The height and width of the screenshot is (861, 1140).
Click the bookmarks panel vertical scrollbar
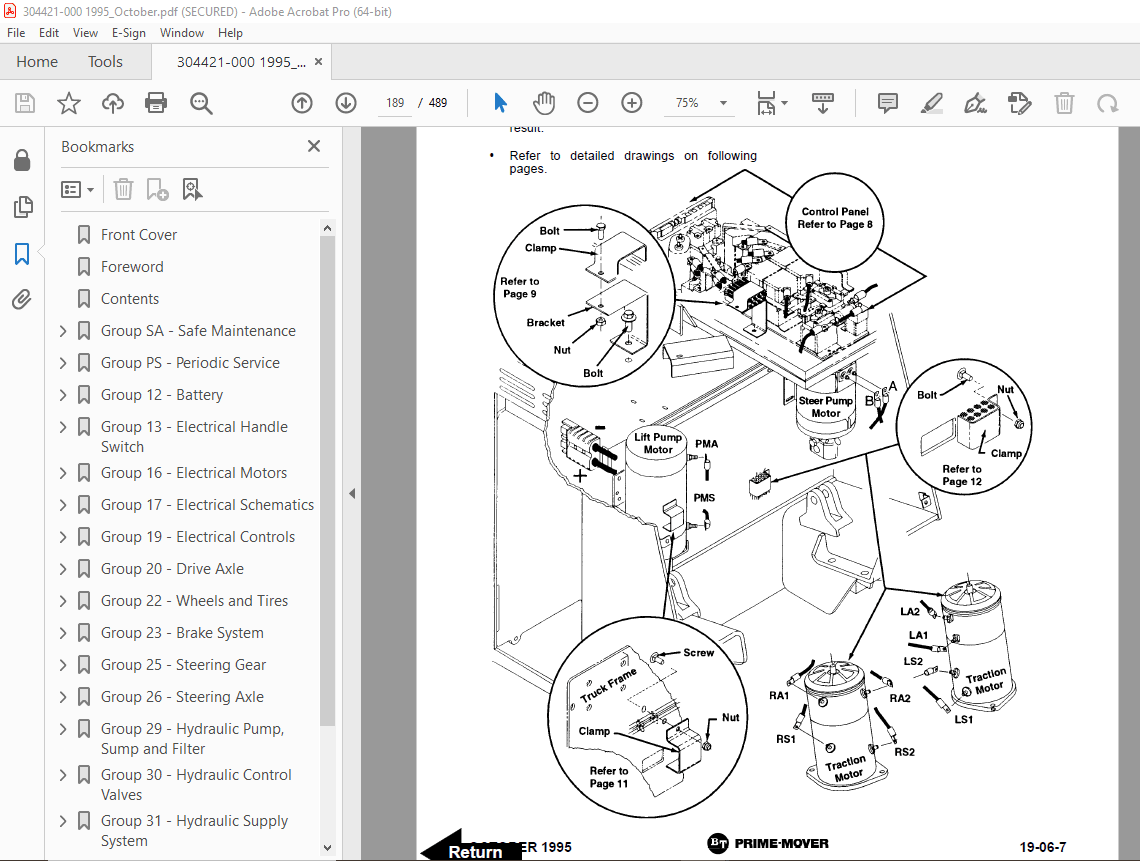[x=327, y=480]
